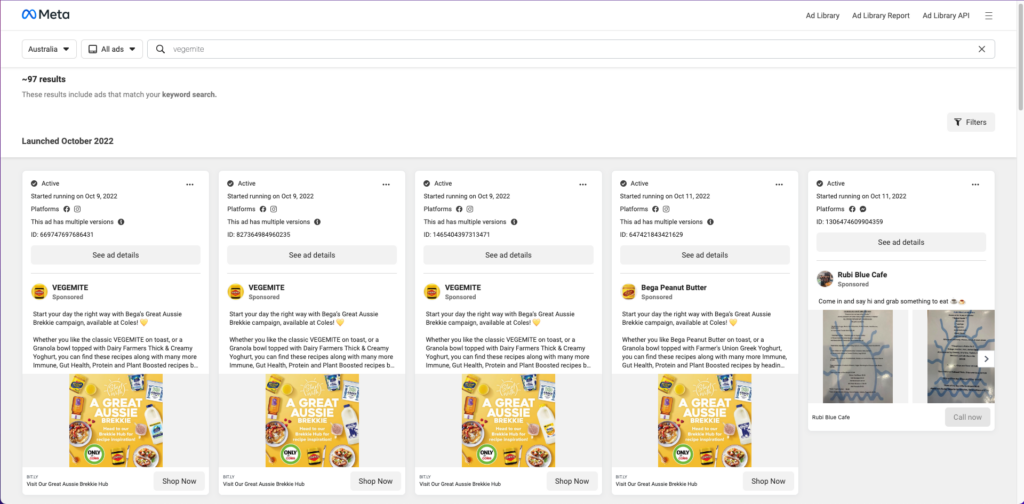Click the Meta logo
The height and width of the screenshot is (504, 1024).
pyautogui.click(x=46, y=14)
